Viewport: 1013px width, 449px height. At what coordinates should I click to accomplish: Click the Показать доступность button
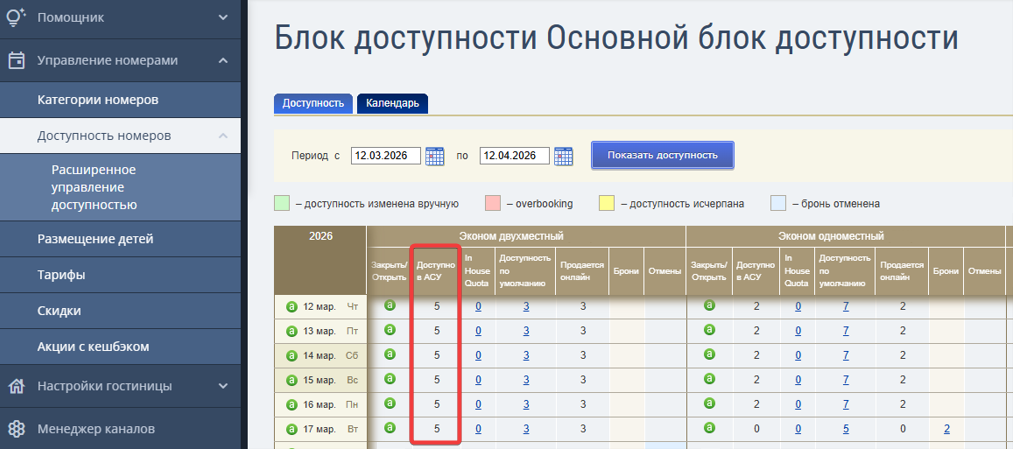[x=663, y=156]
